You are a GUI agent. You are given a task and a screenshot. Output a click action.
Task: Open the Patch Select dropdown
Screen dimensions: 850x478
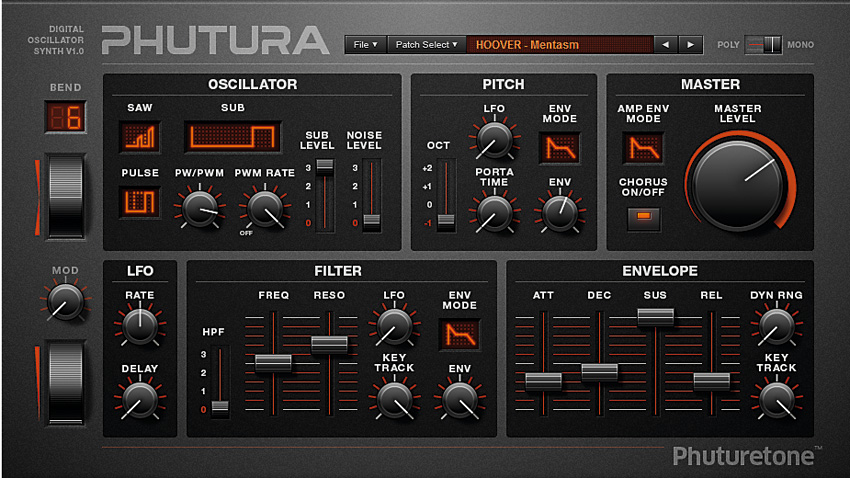point(427,45)
